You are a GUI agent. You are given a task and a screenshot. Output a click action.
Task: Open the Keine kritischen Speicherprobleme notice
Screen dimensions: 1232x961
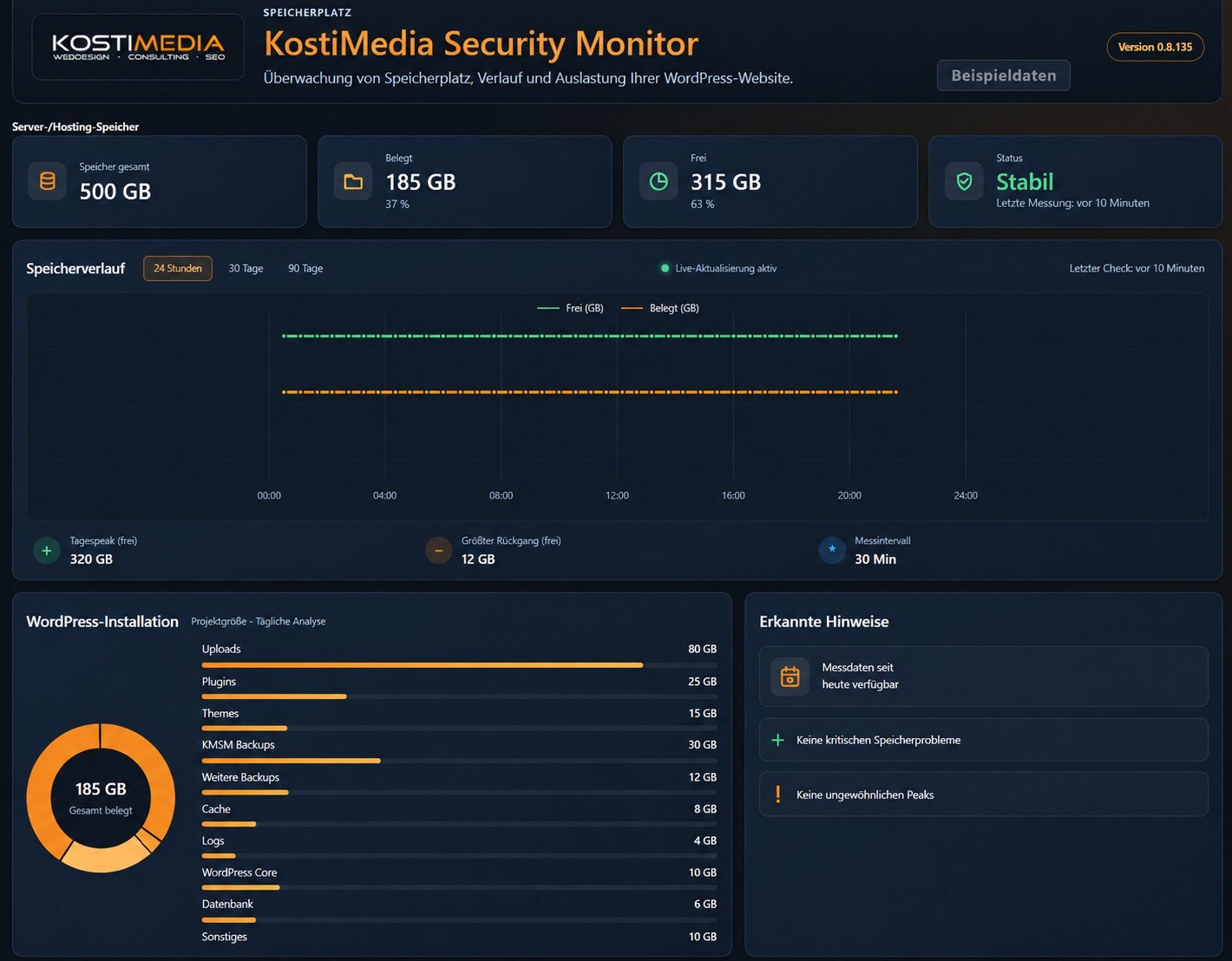tap(984, 740)
